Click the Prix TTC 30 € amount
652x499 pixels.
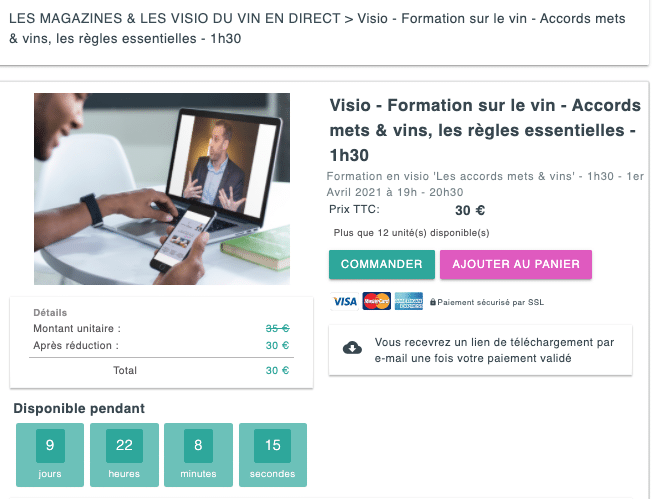(470, 210)
